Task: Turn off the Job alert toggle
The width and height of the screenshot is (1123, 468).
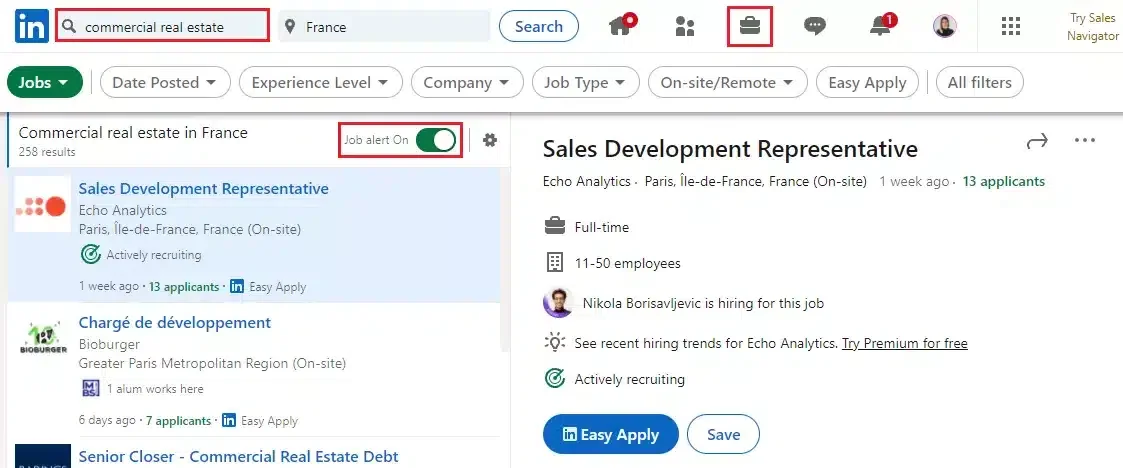Action: 435,140
